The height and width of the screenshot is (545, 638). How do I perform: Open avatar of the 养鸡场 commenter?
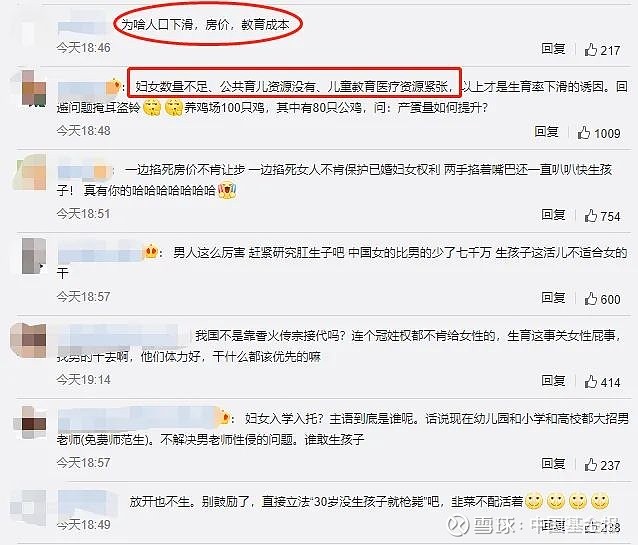pos(34,88)
